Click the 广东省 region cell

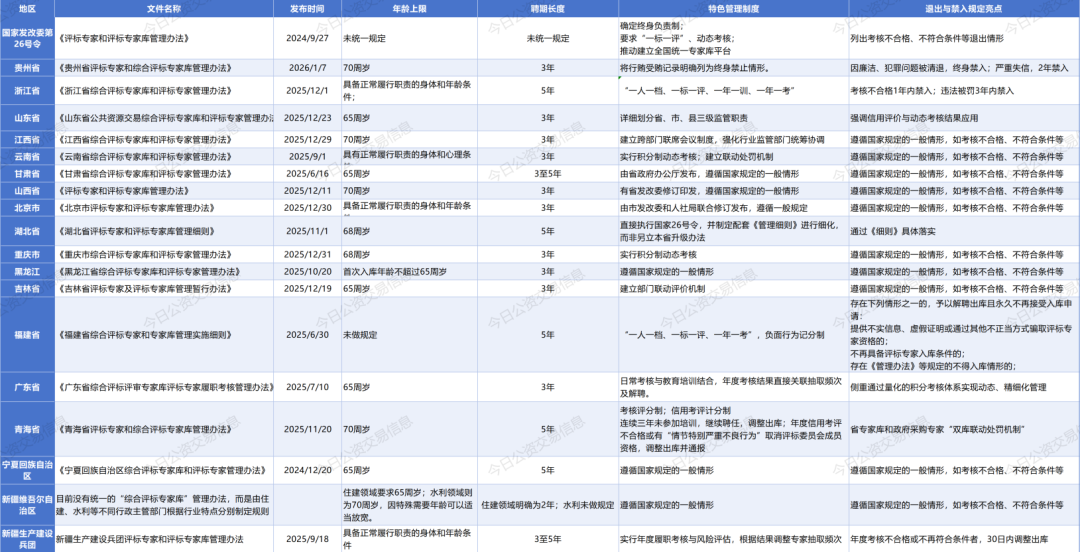(27, 386)
